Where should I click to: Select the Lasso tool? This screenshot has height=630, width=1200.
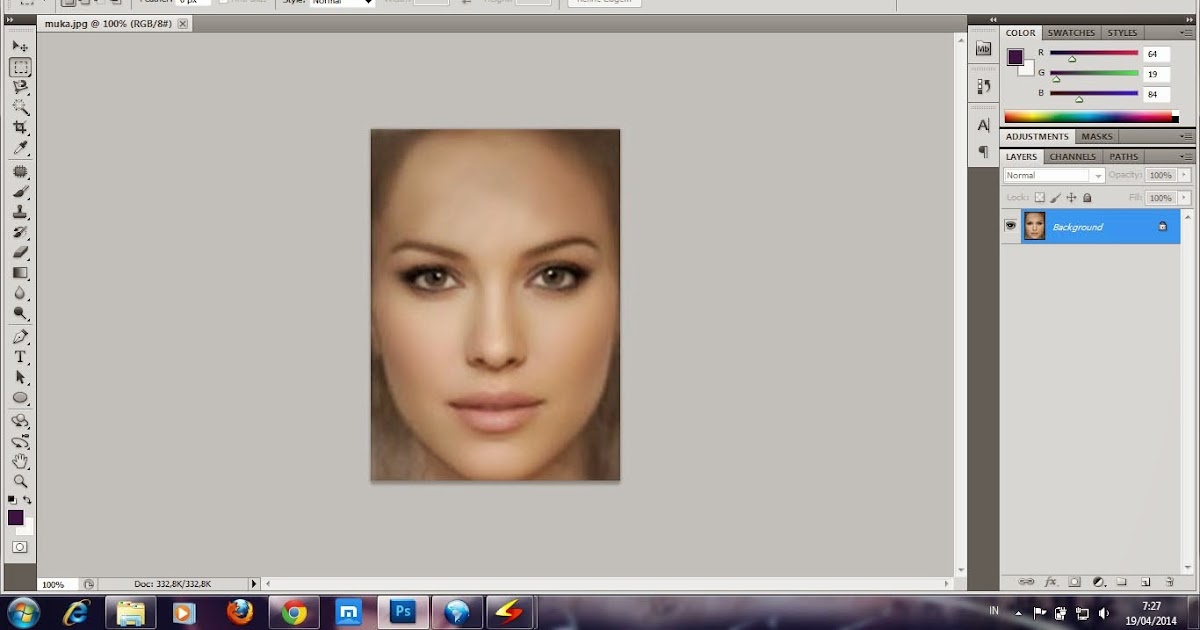(x=20, y=88)
